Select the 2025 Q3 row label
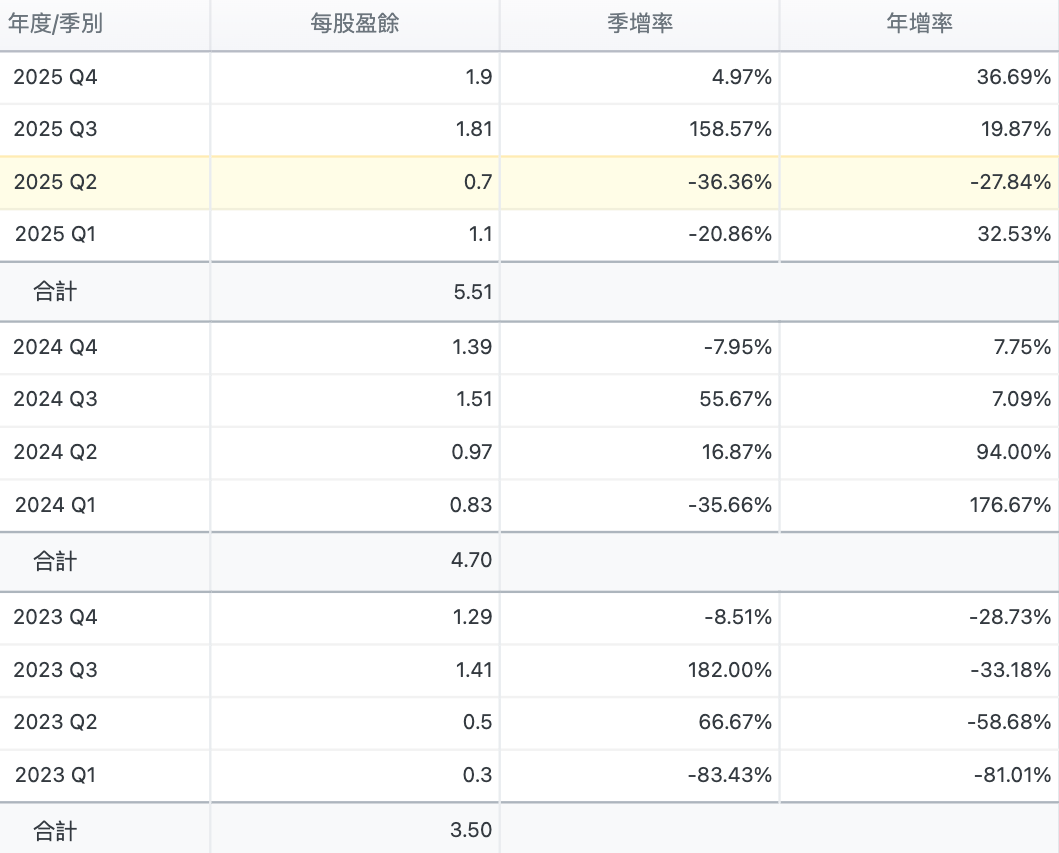 (55, 129)
